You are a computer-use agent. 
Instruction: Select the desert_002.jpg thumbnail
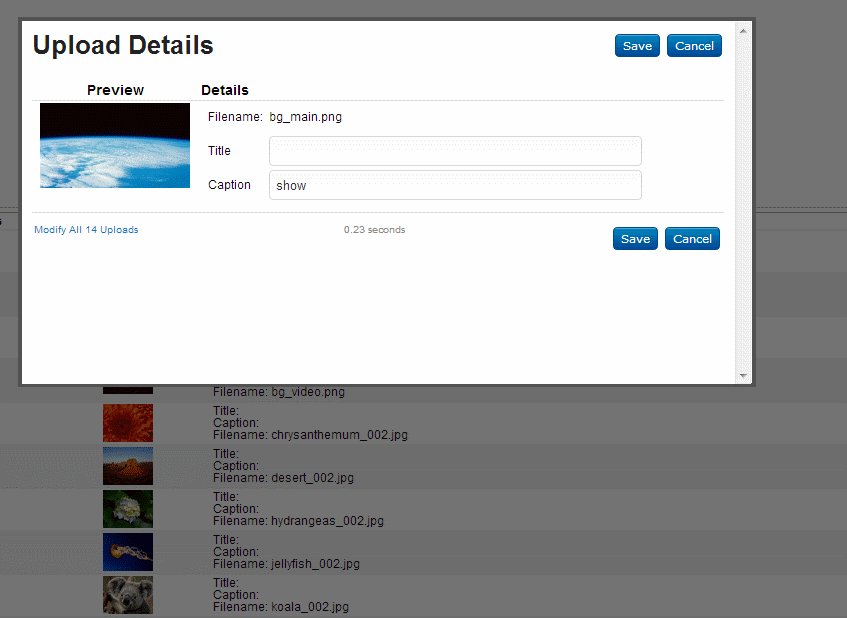pyautogui.click(x=128, y=466)
